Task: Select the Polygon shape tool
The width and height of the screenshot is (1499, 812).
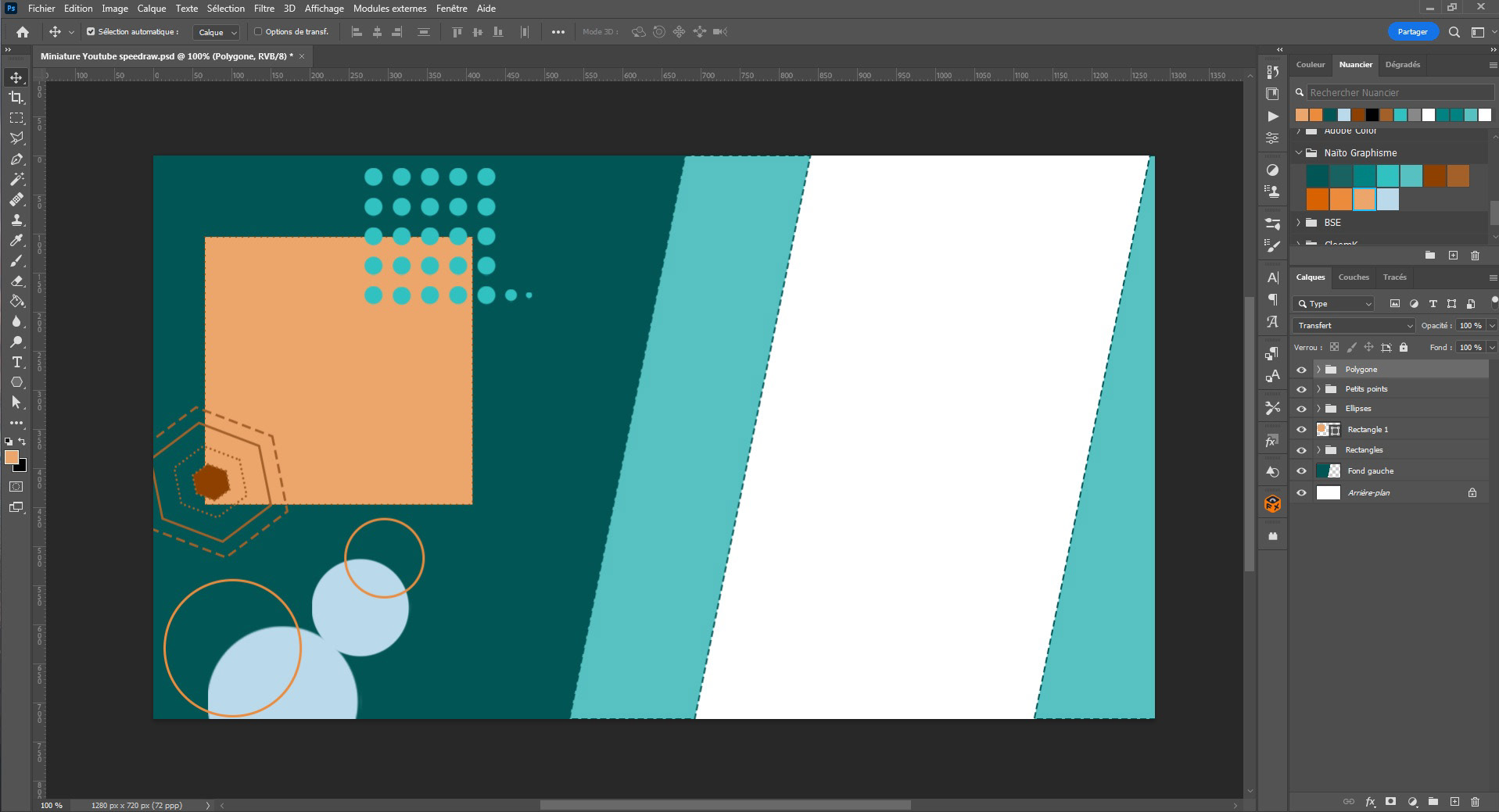Action: [16, 382]
